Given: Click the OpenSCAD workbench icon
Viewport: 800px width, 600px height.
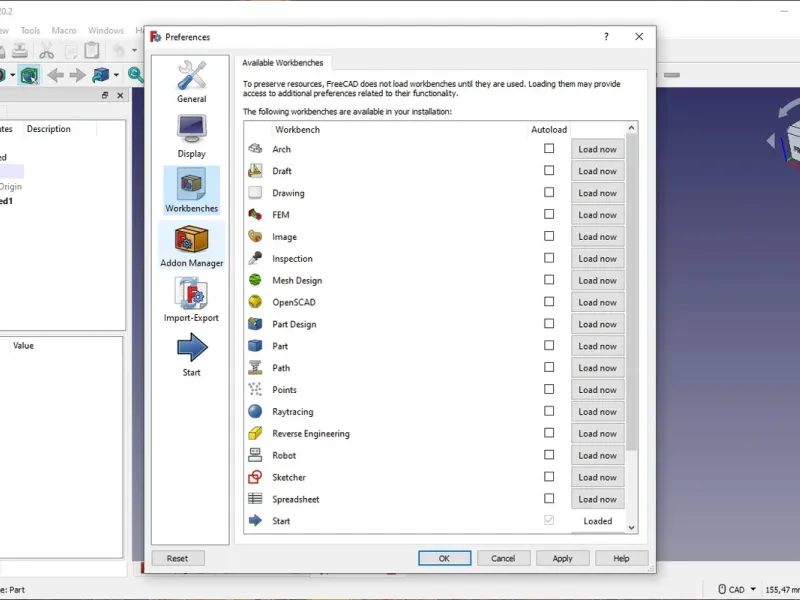Looking at the screenshot, I should [255, 302].
